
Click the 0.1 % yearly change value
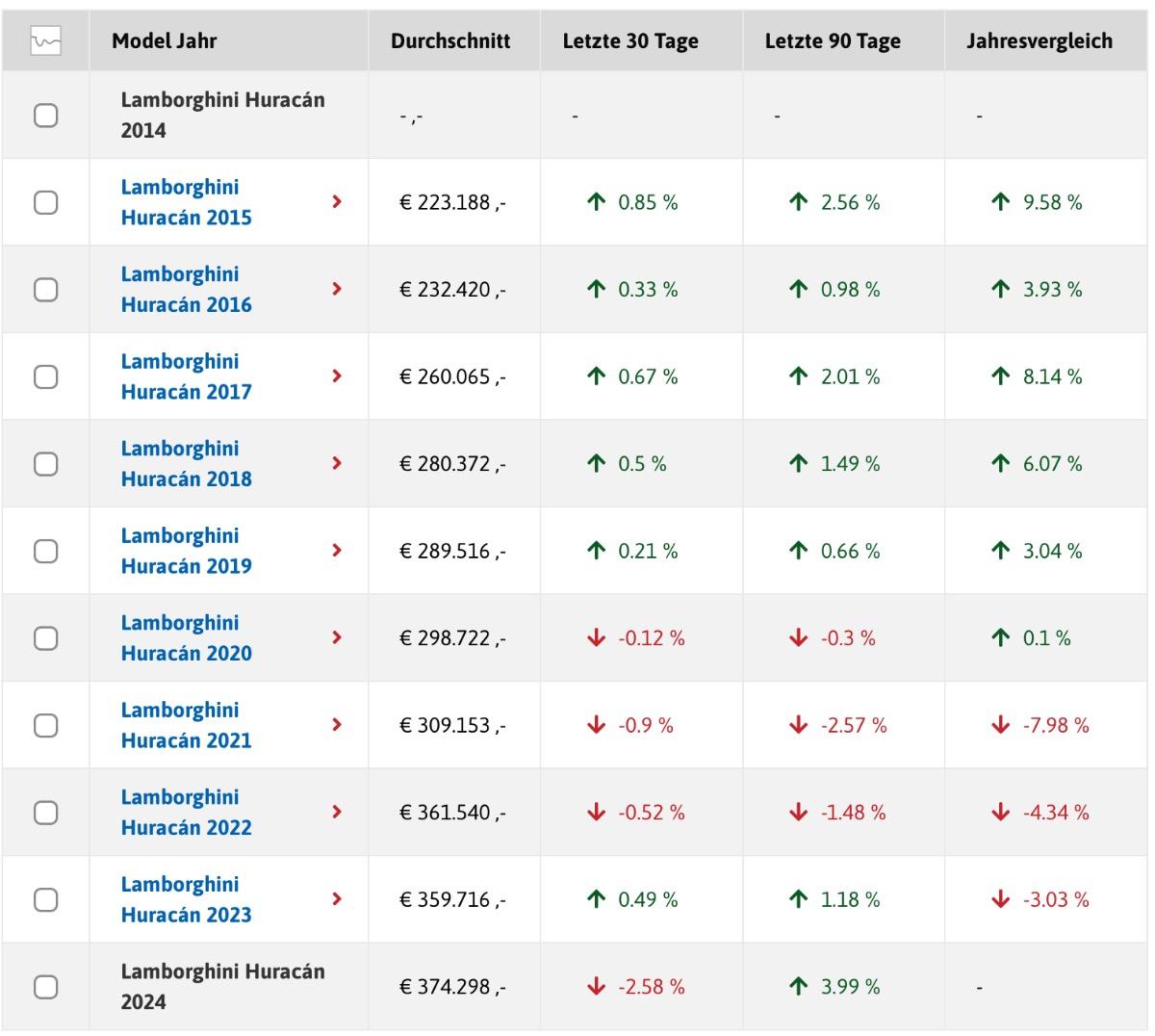point(1046,638)
